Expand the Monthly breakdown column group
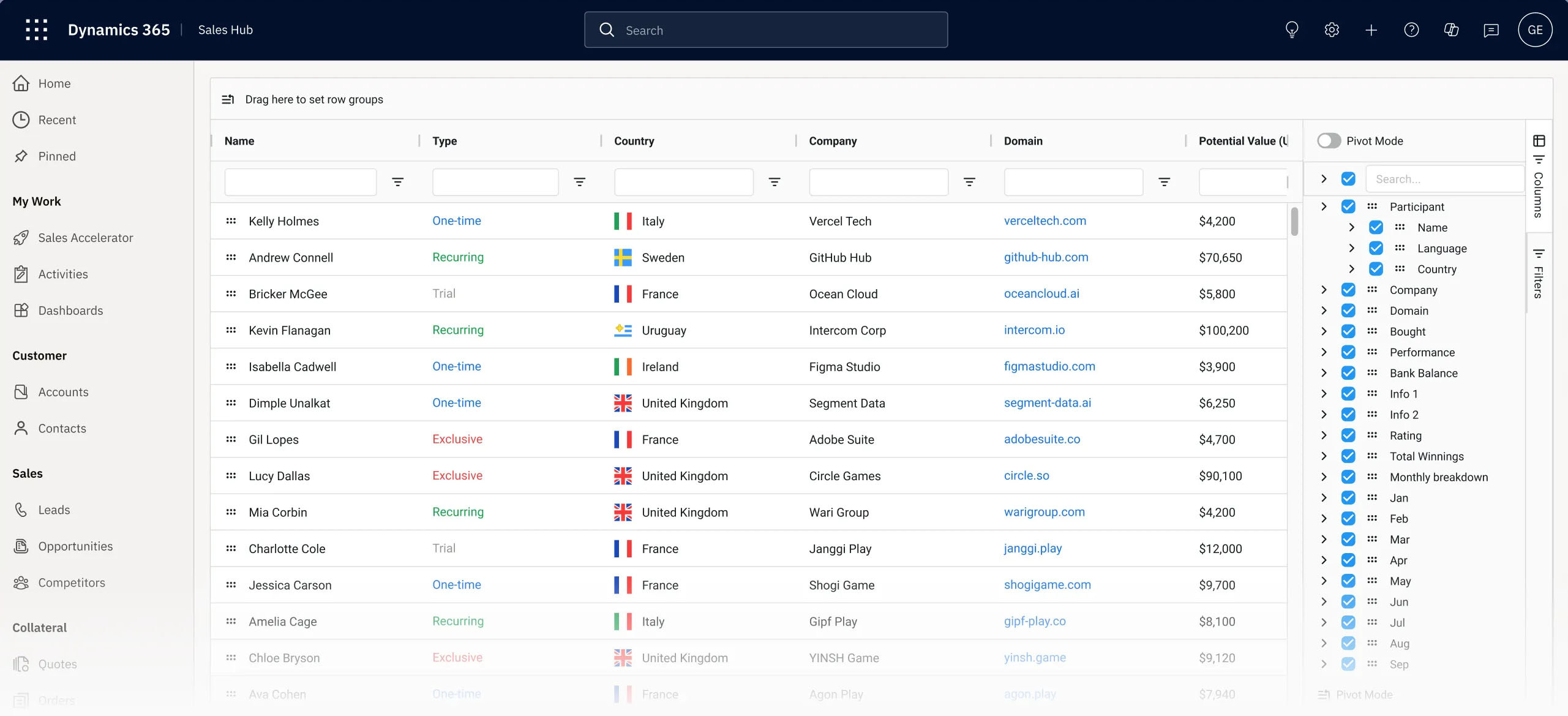Viewport: 1568px width, 716px height. (1324, 477)
